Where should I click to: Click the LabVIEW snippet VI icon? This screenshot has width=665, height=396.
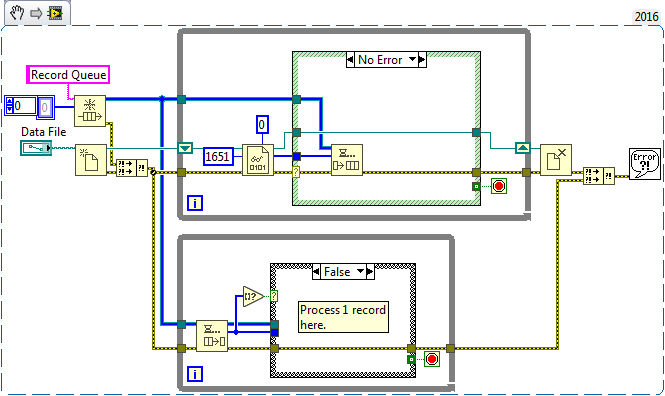tap(55, 13)
